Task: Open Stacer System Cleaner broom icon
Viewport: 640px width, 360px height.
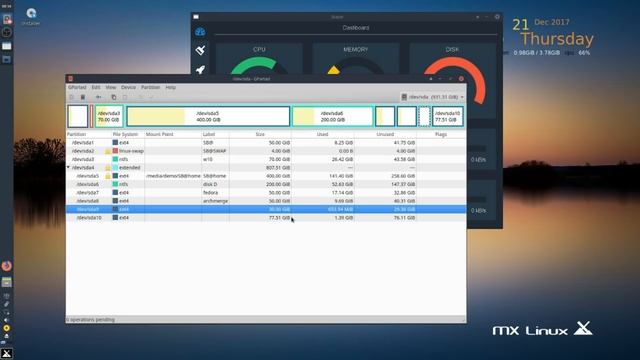Action: click(200, 50)
